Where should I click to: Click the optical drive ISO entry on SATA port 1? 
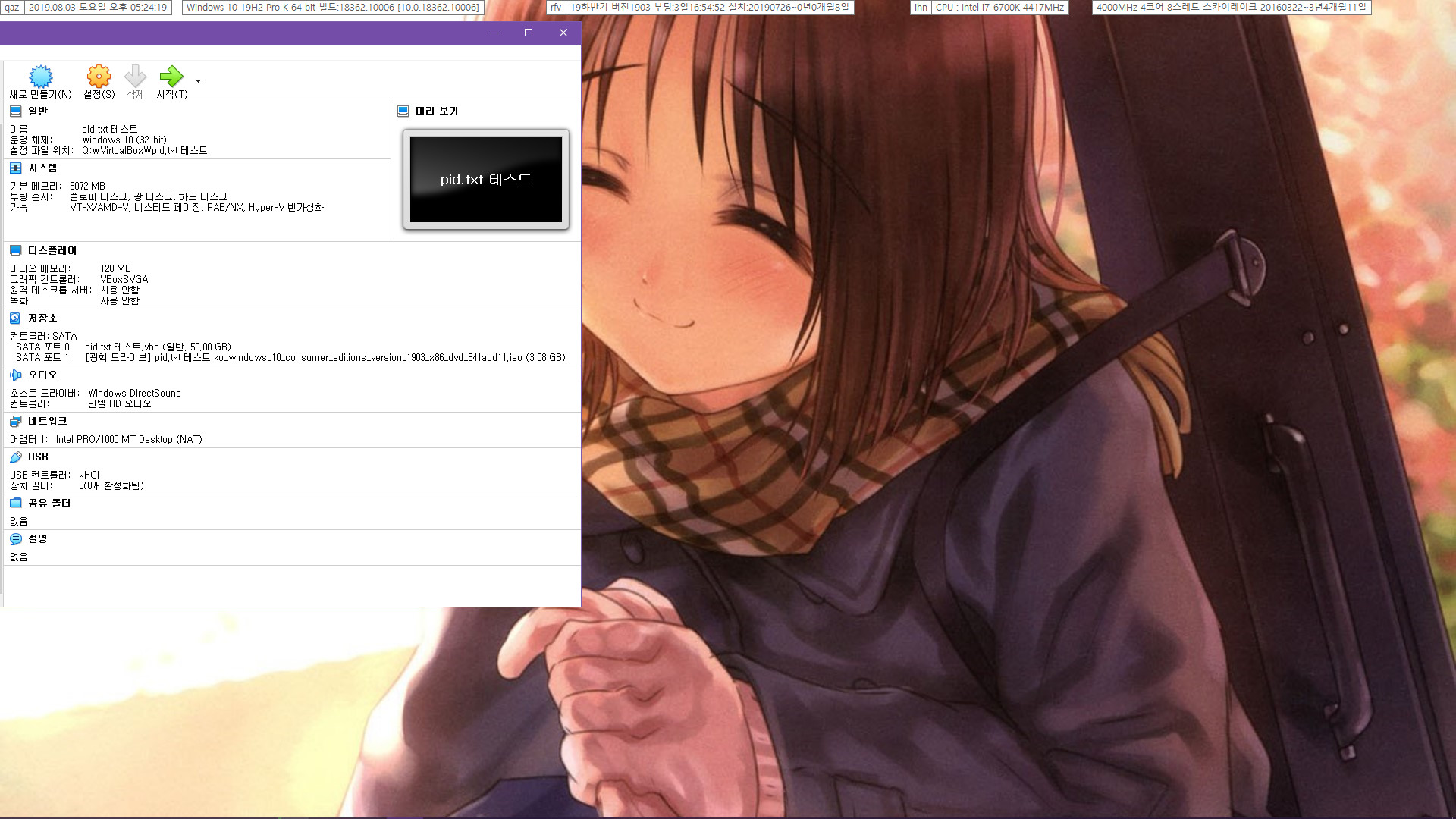click(325, 358)
